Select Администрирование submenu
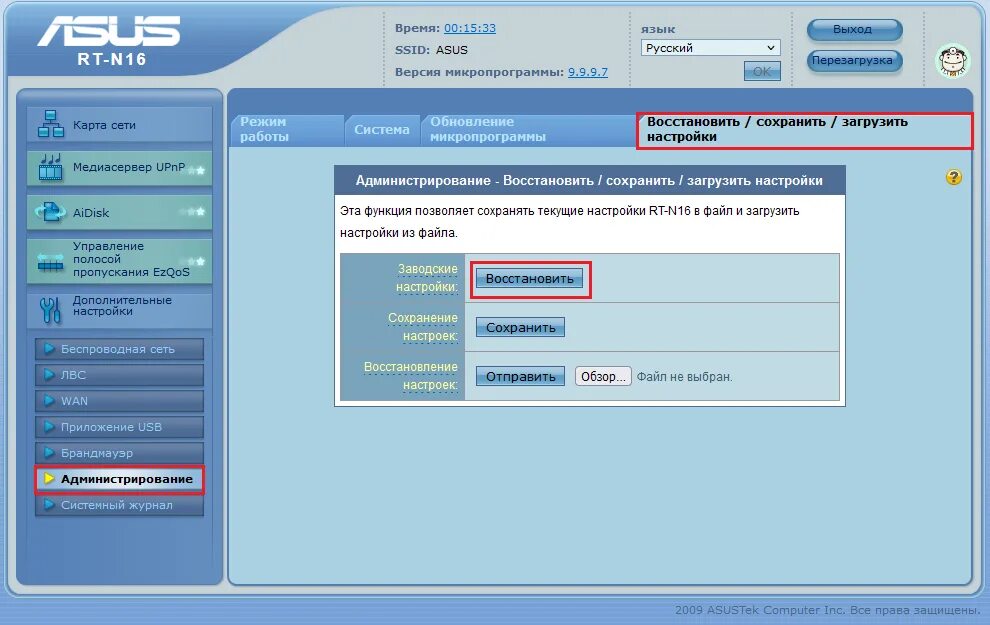The width and height of the screenshot is (990, 625). pyautogui.click(x=119, y=479)
